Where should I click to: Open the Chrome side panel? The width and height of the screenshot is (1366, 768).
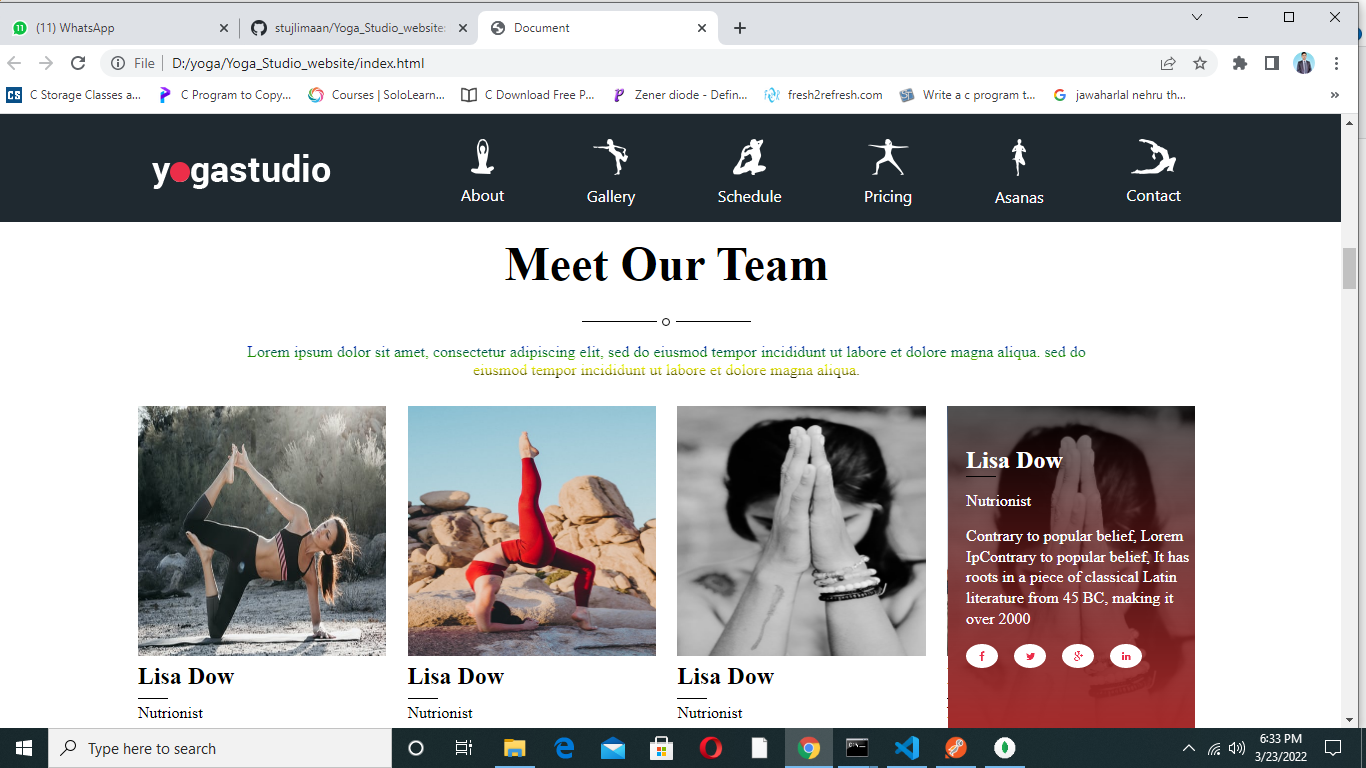click(x=1272, y=63)
